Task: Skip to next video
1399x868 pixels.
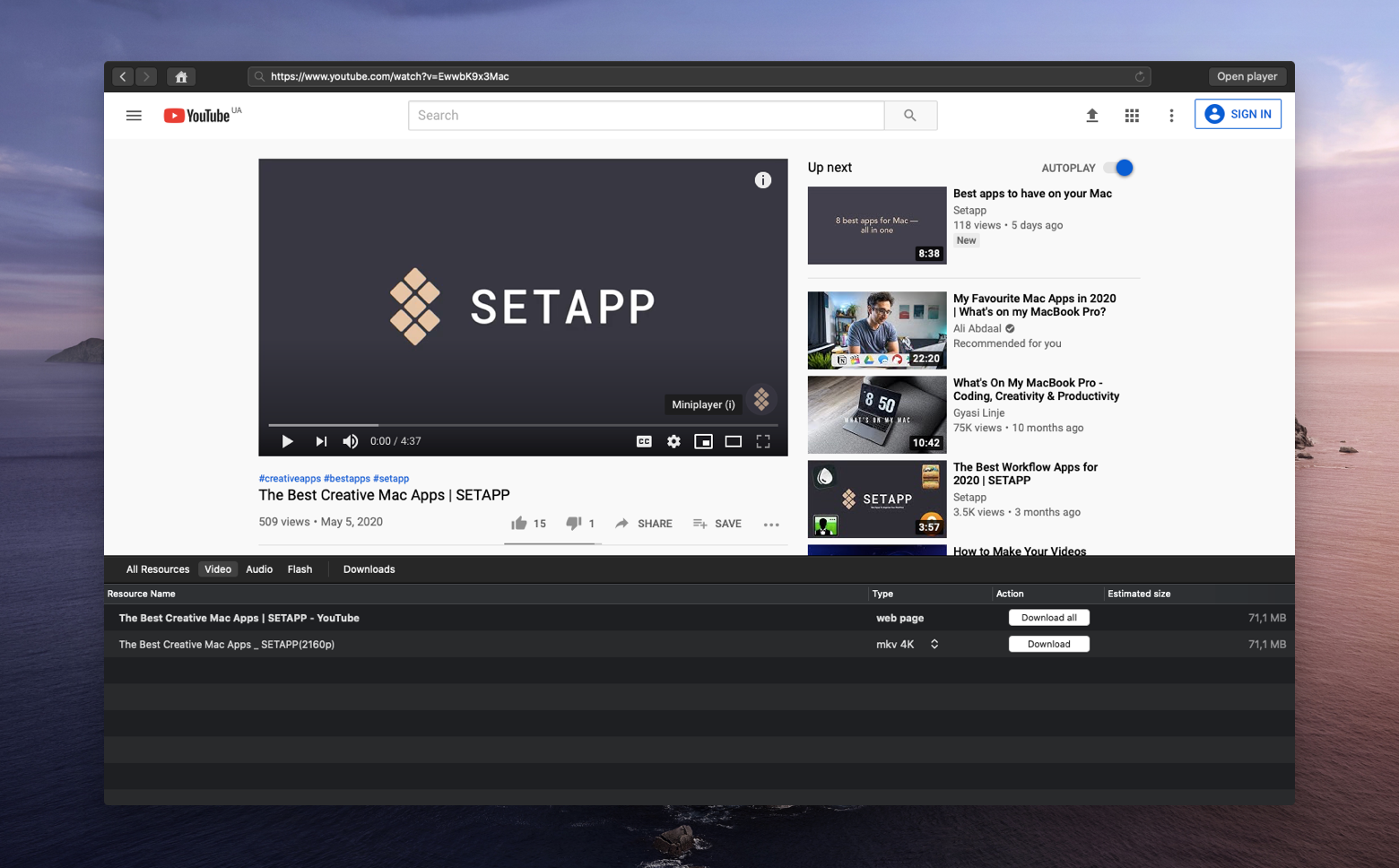Action: (321, 441)
